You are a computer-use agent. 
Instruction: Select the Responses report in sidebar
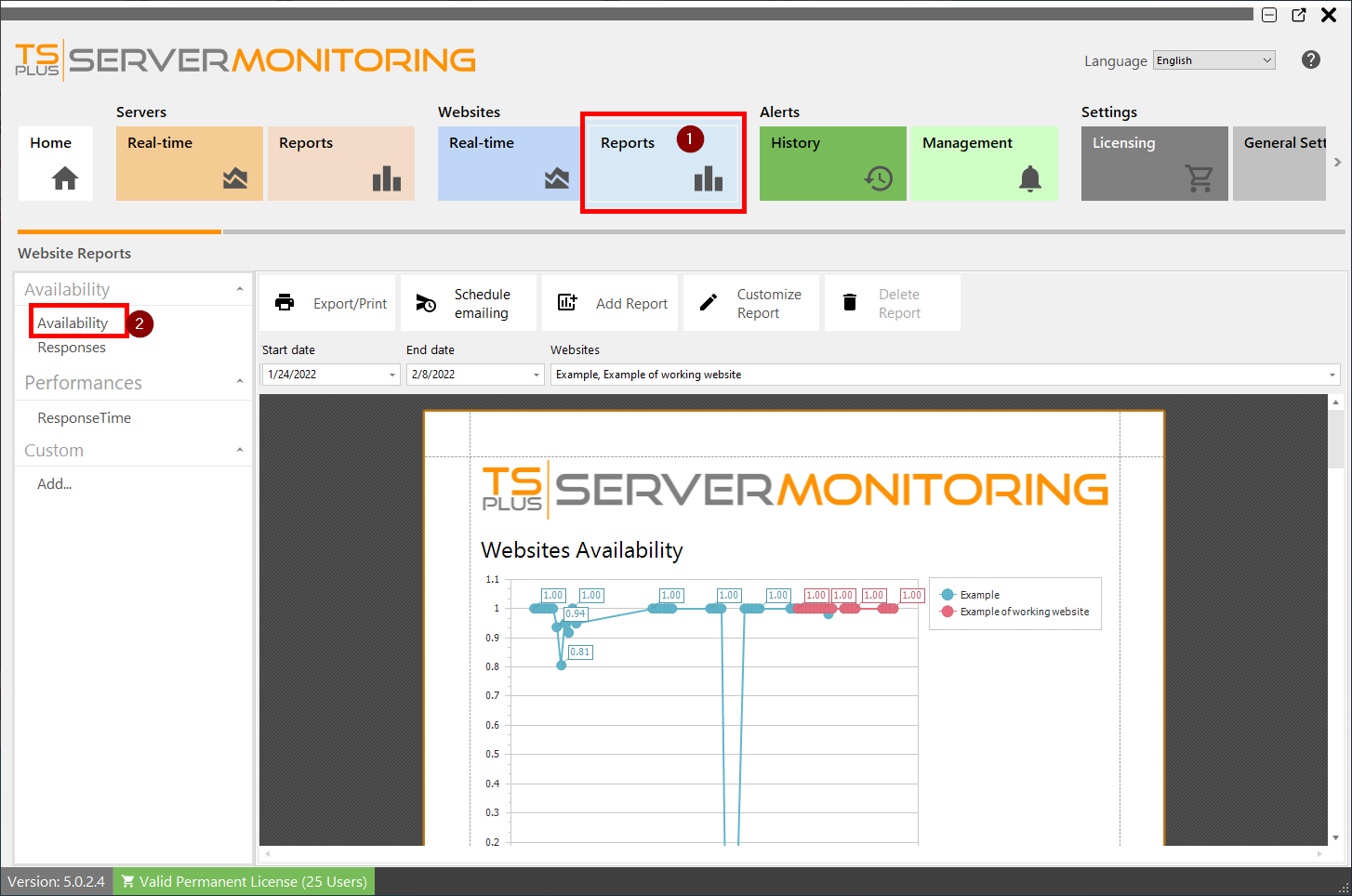click(x=71, y=348)
